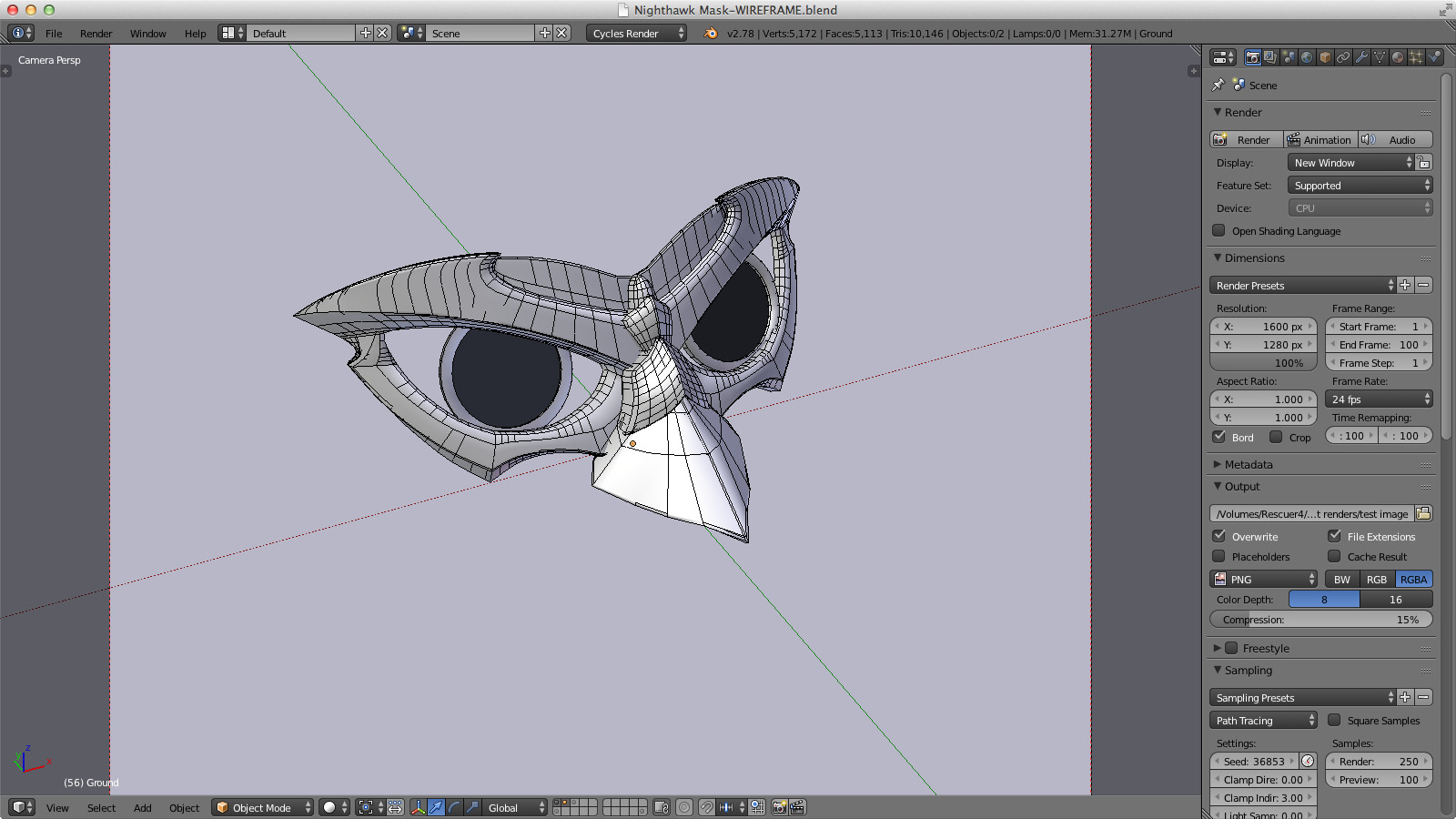Open the Object Mode dropdown
This screenshot has height=819, width=1456.
262,807
